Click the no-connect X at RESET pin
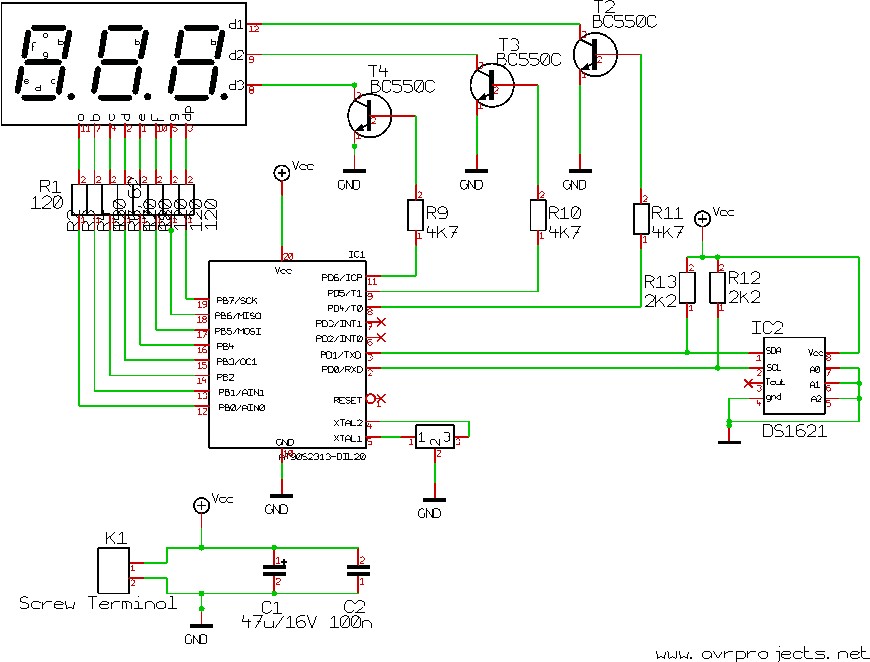 tap(381, 398)
